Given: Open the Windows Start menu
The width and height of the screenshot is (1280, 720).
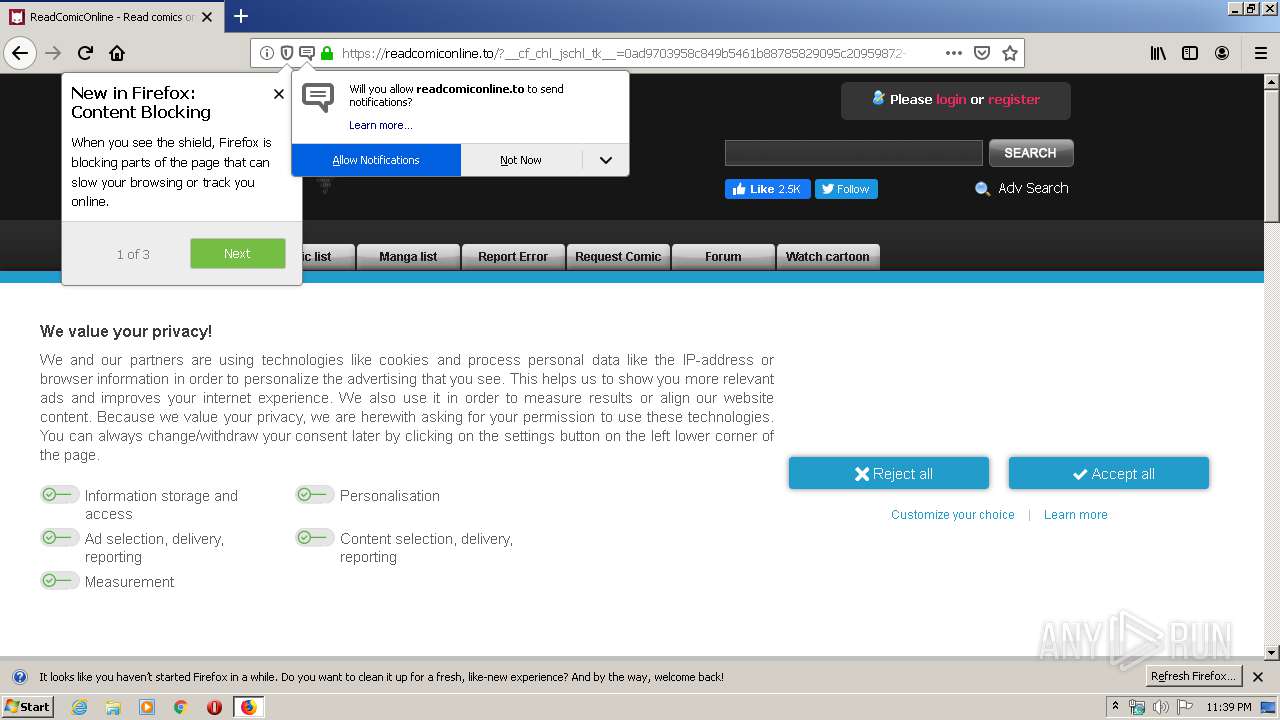Looking at the screenshot, I should tap(27, 707).
